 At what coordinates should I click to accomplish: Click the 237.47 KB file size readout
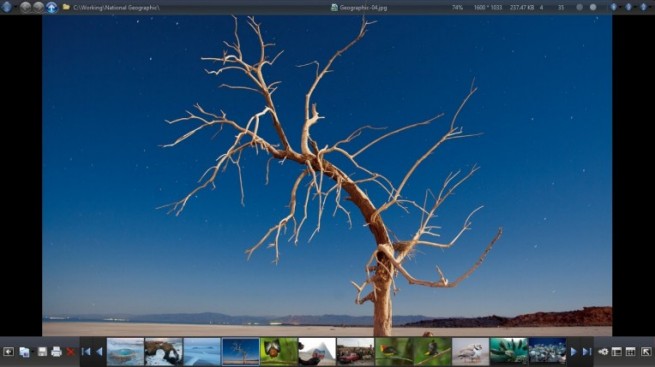click(522, 8)
